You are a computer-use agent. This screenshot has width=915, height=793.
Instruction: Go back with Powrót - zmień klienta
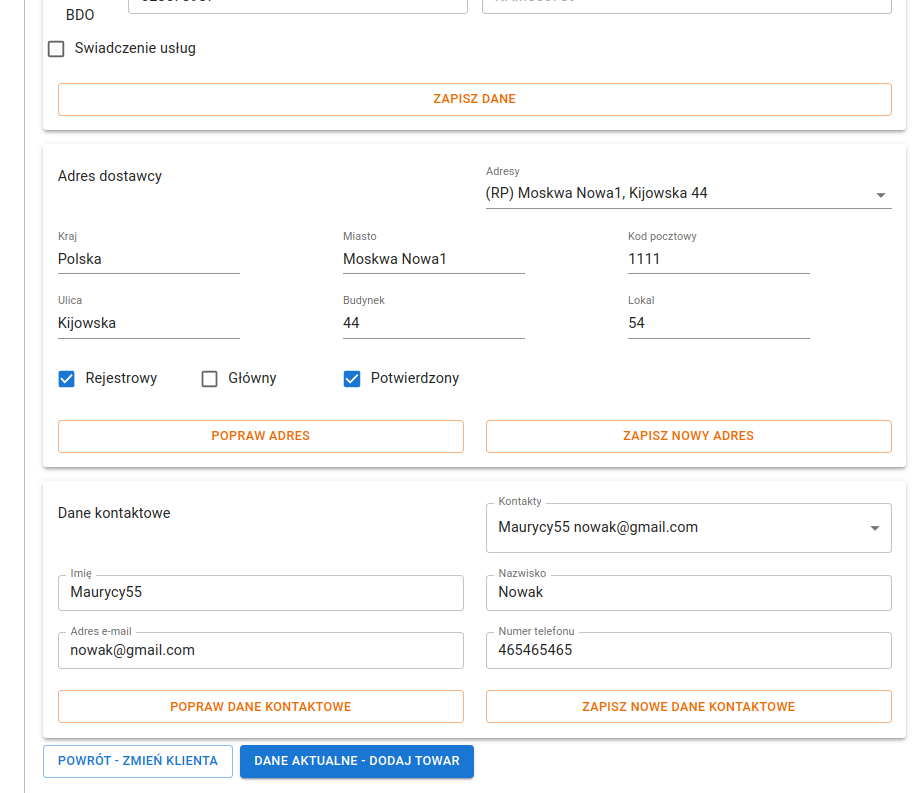(138, 761)
